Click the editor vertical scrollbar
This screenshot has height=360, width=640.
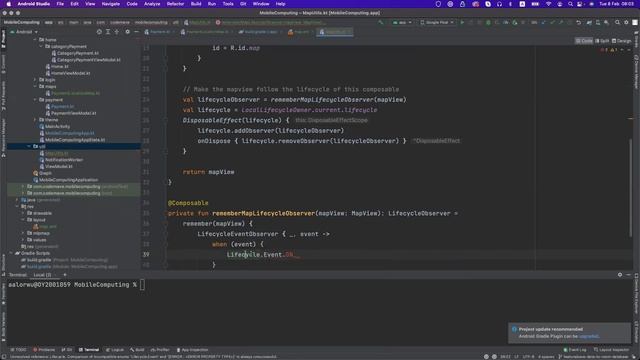[x=631, y=188]
